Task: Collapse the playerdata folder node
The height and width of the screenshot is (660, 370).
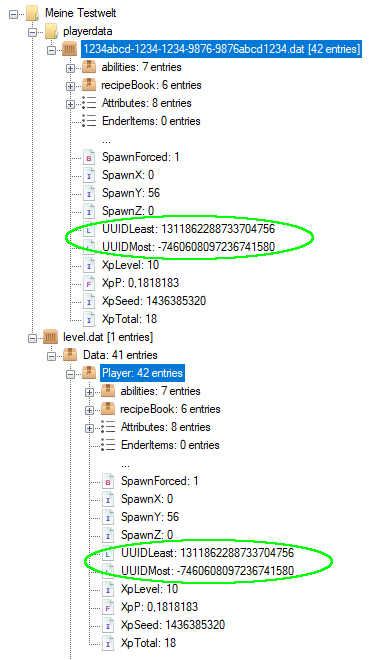Action: tap(32, 32)
